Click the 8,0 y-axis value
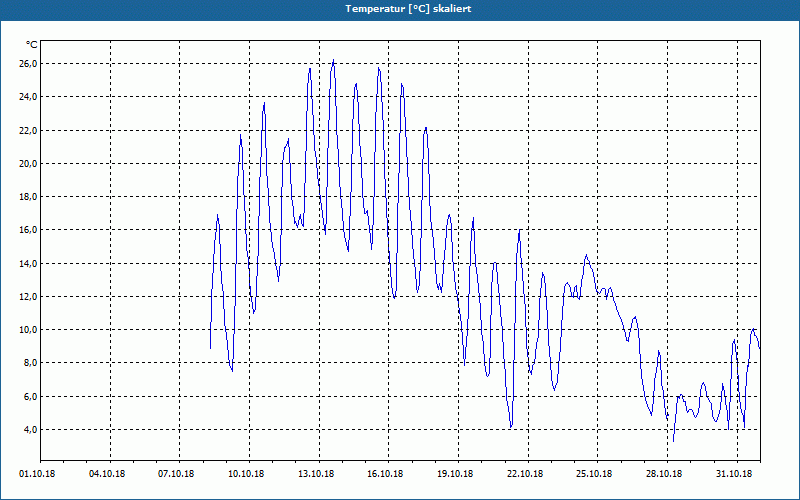 click(x=30, y=363)
